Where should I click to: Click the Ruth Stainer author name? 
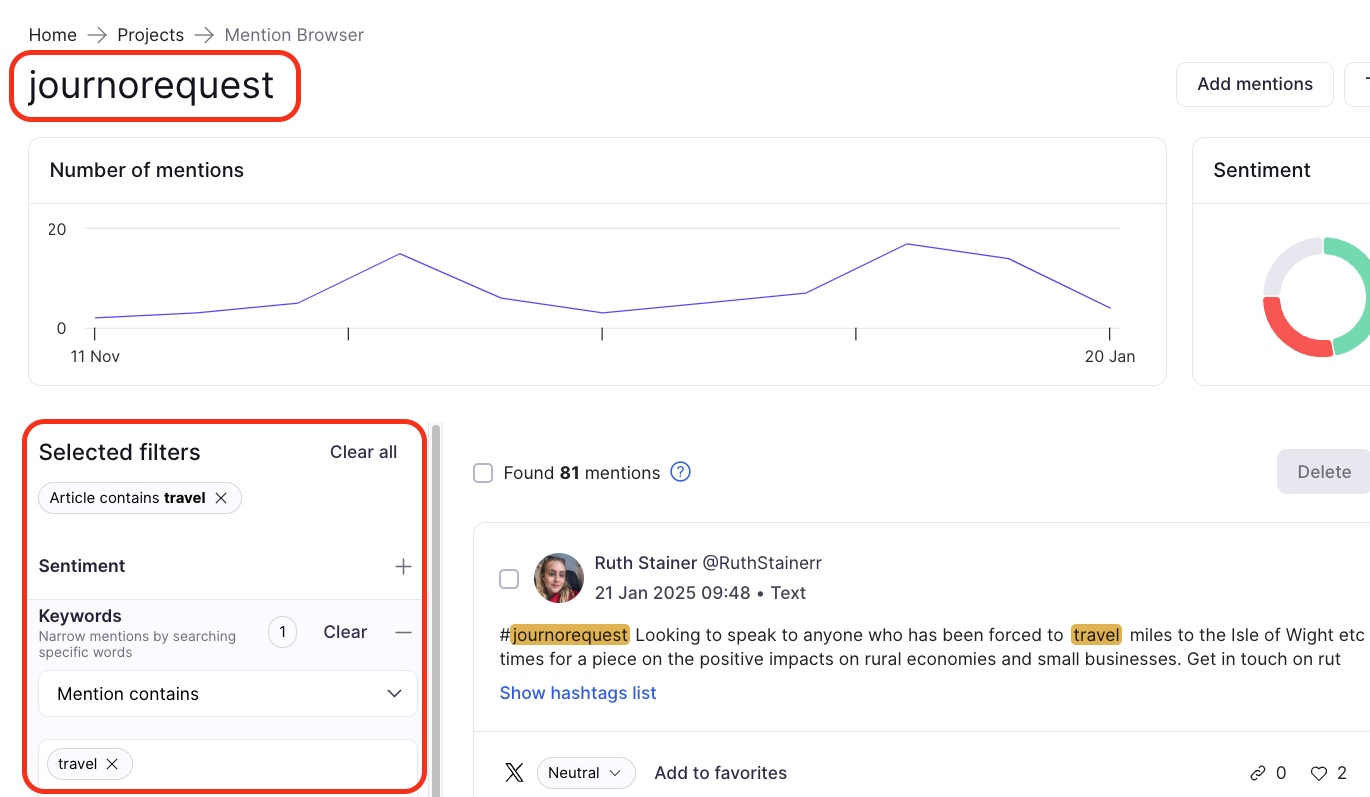click(646, 563)
